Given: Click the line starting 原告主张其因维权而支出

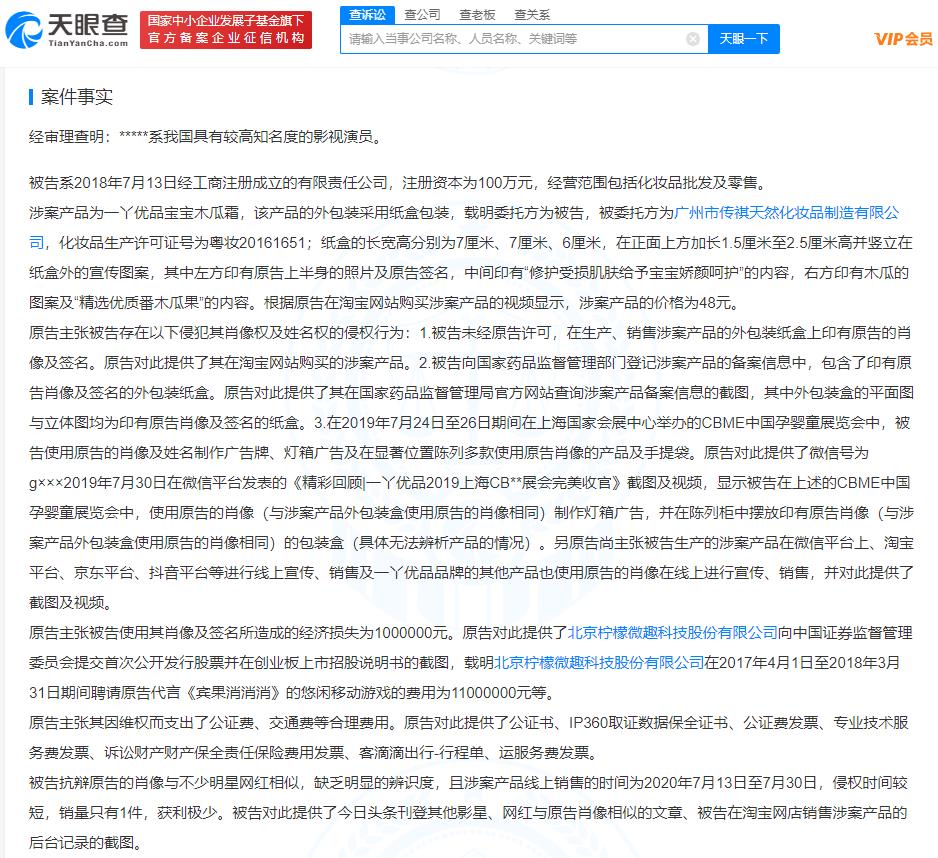Looking at the screenshot, I should point(468,723).
